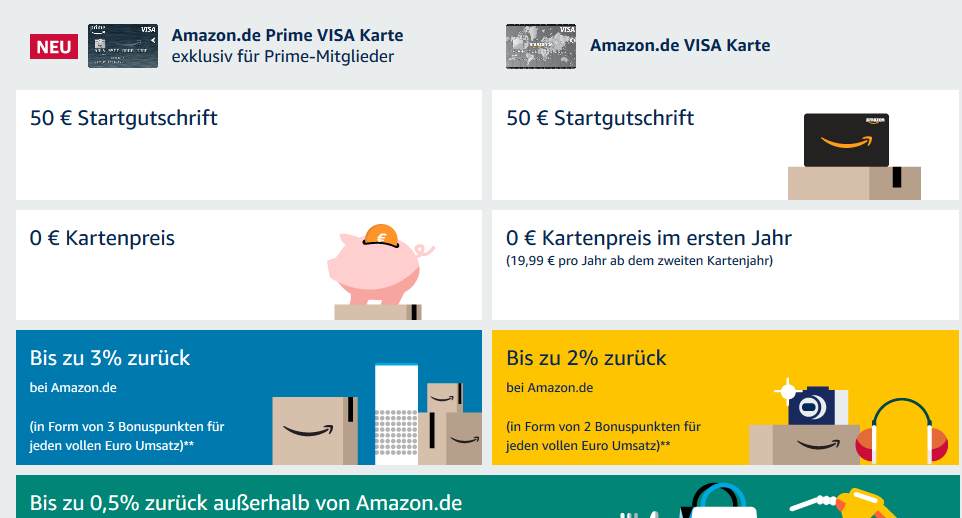Open the yellow Bis zu 2% zurück banner
962x518 pixels.
[725, 398]
